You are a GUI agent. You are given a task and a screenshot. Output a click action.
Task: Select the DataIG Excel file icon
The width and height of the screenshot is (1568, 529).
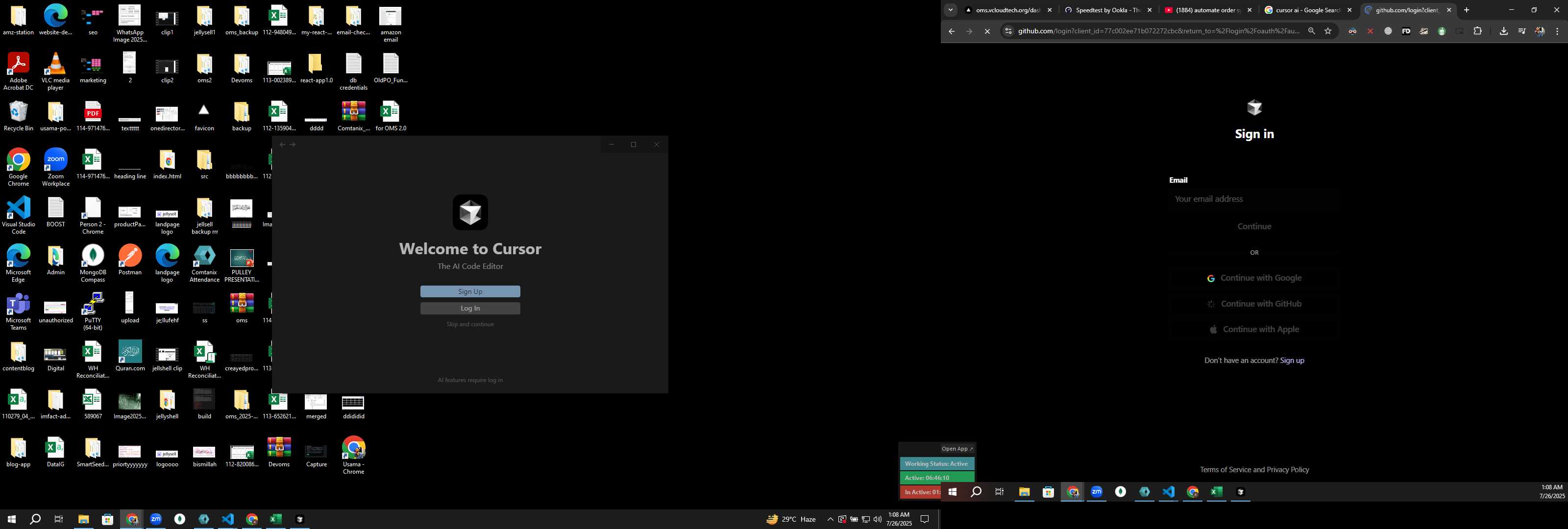click(x=55, y=452)
